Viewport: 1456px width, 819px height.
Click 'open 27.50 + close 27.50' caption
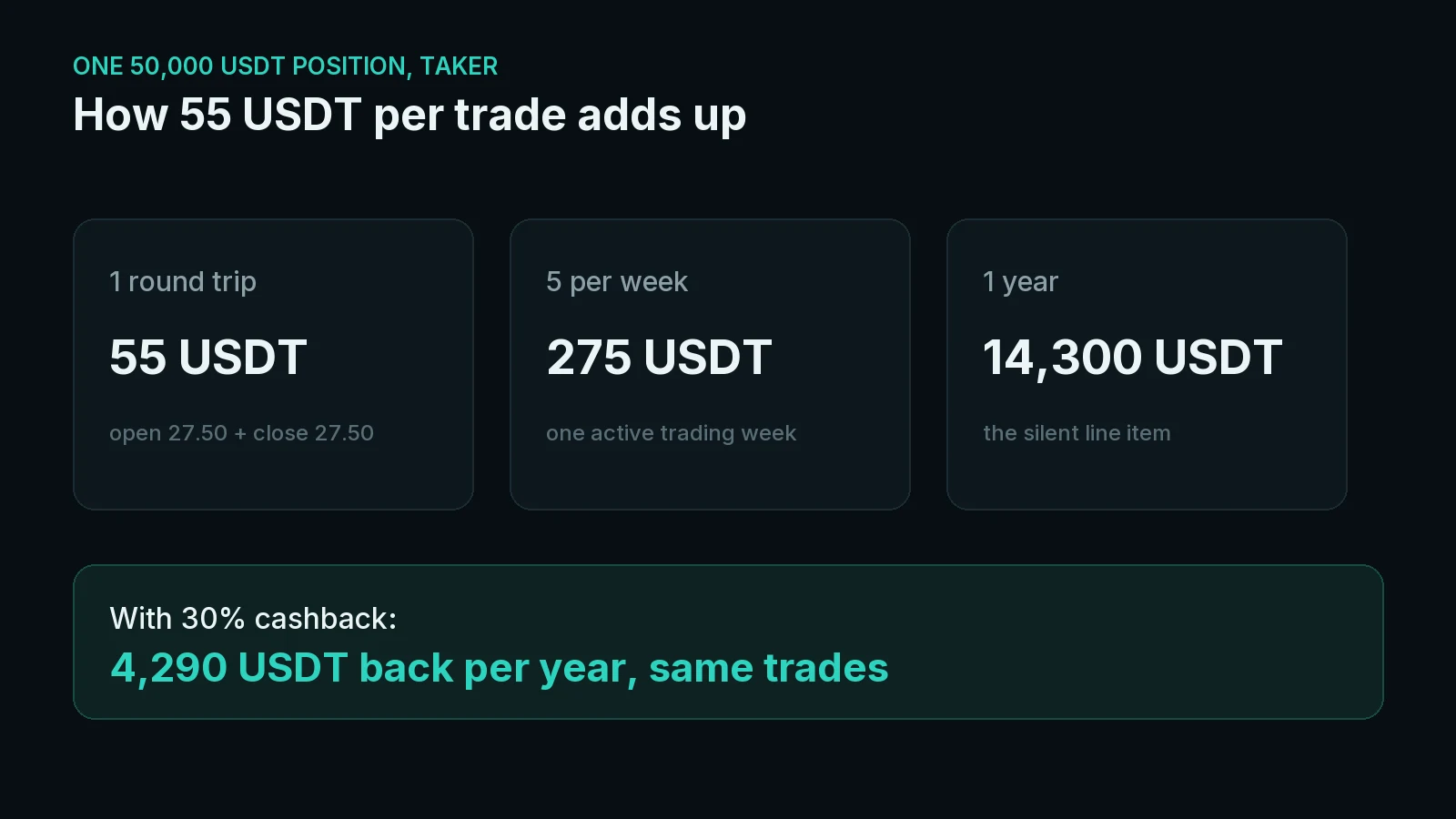241,433
